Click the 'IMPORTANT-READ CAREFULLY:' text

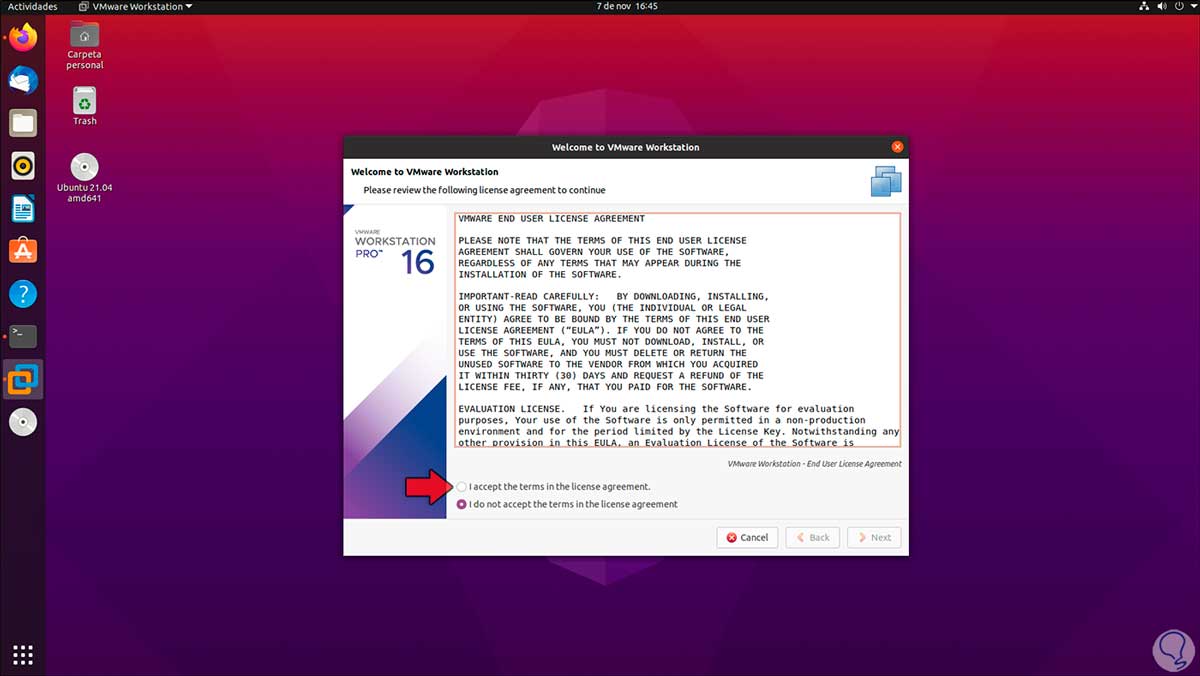tap(528, 296)
